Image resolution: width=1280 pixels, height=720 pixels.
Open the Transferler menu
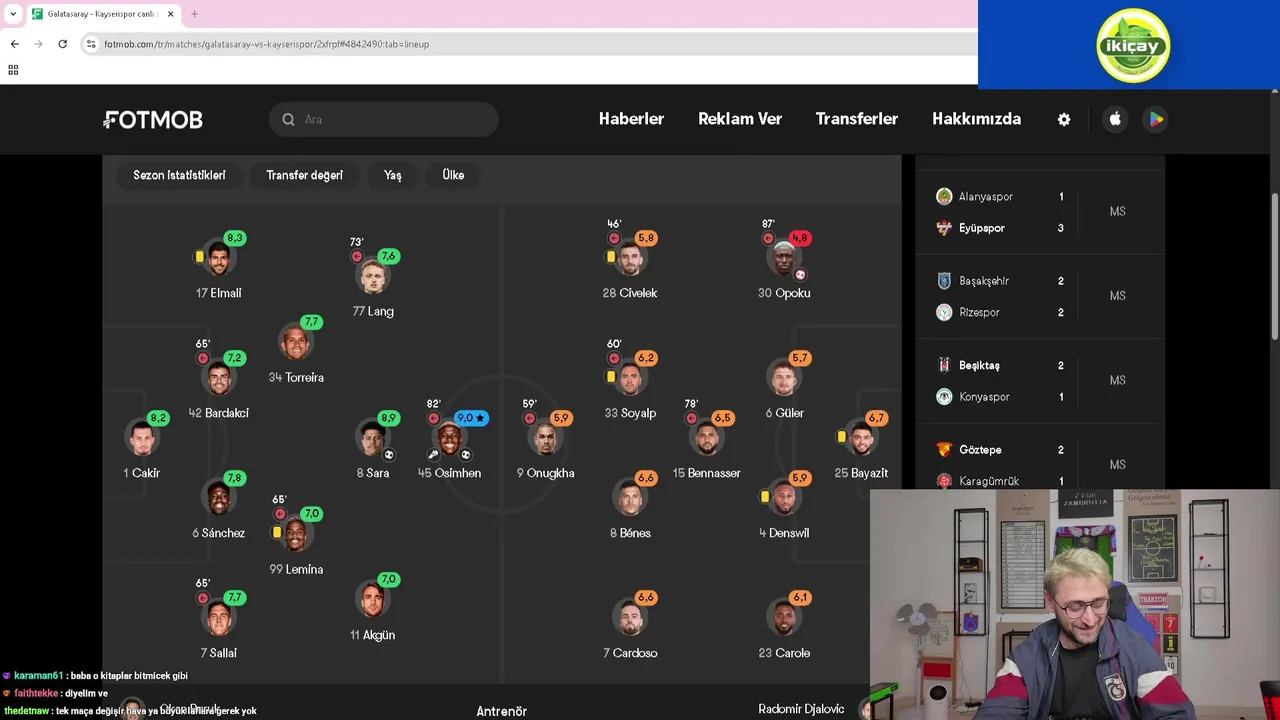857,119
